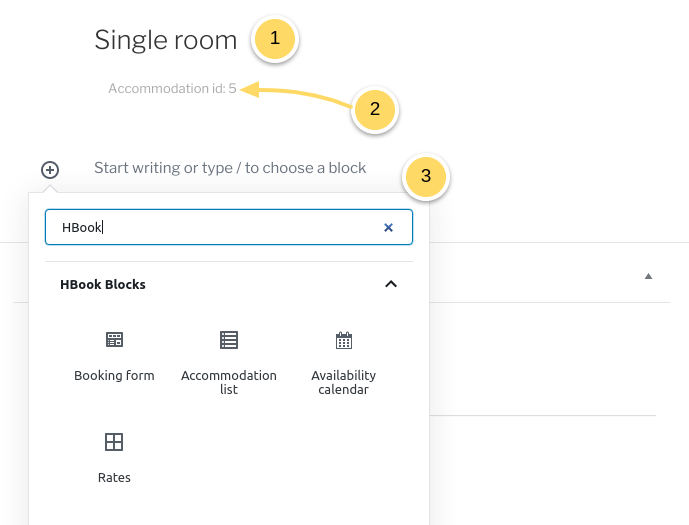
Task: Click the HBook Blocks section heading
Action: click(103, 285)
